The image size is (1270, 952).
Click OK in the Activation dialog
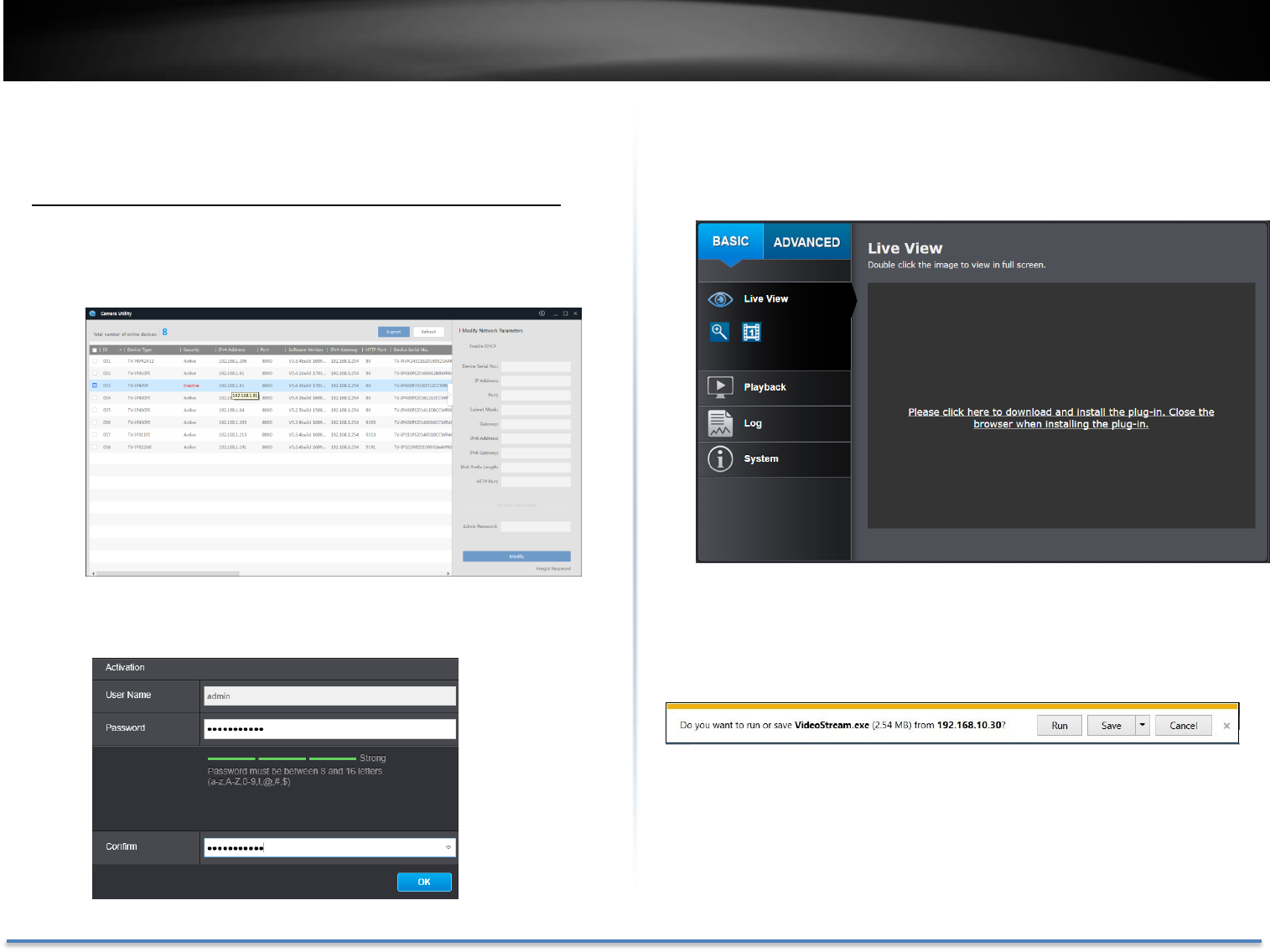coord(424,882)
